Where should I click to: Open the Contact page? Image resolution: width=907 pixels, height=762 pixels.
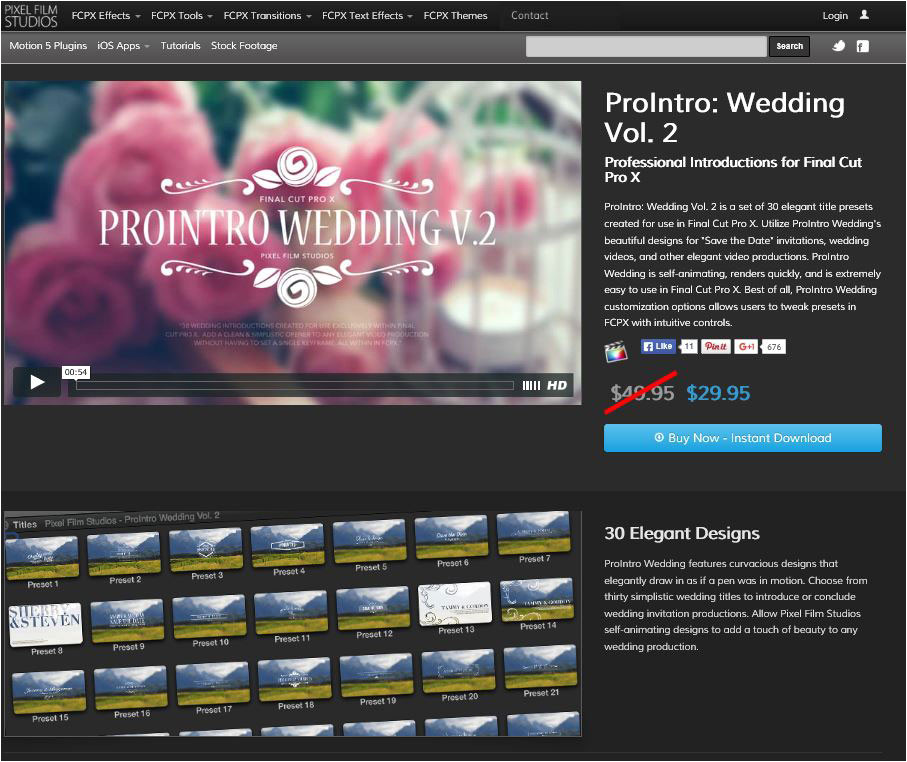(529, 16)
